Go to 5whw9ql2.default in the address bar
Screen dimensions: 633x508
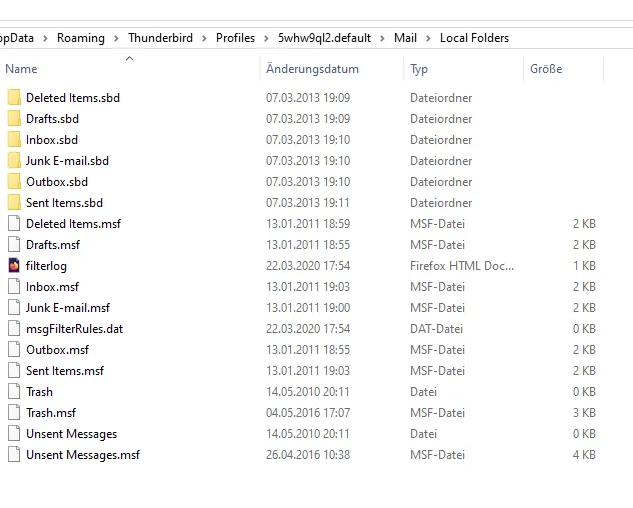(x=324, y=38)
